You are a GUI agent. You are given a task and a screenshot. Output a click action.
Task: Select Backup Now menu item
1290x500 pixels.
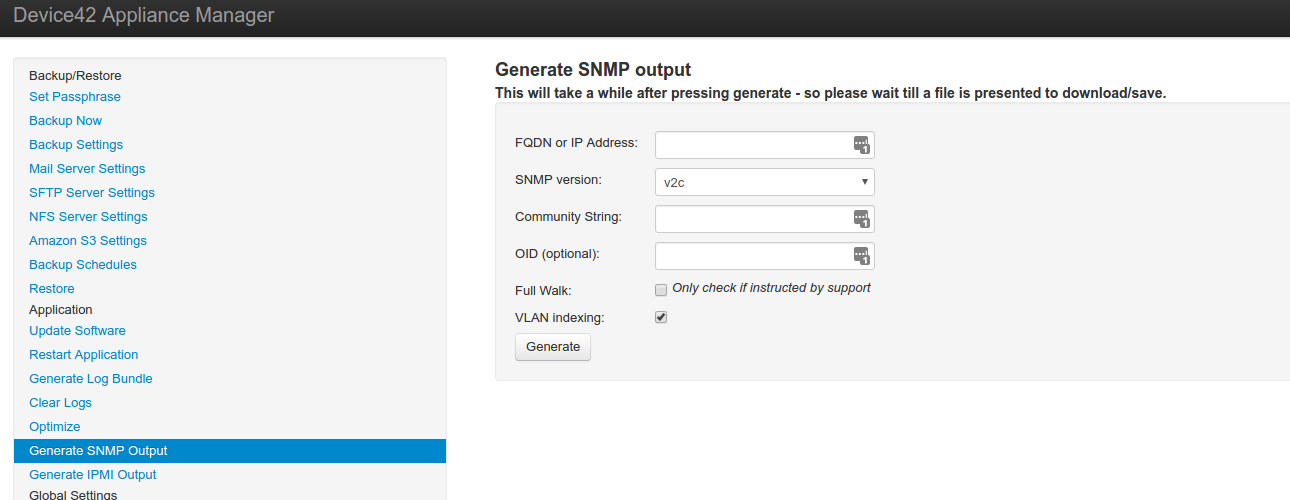66,121
